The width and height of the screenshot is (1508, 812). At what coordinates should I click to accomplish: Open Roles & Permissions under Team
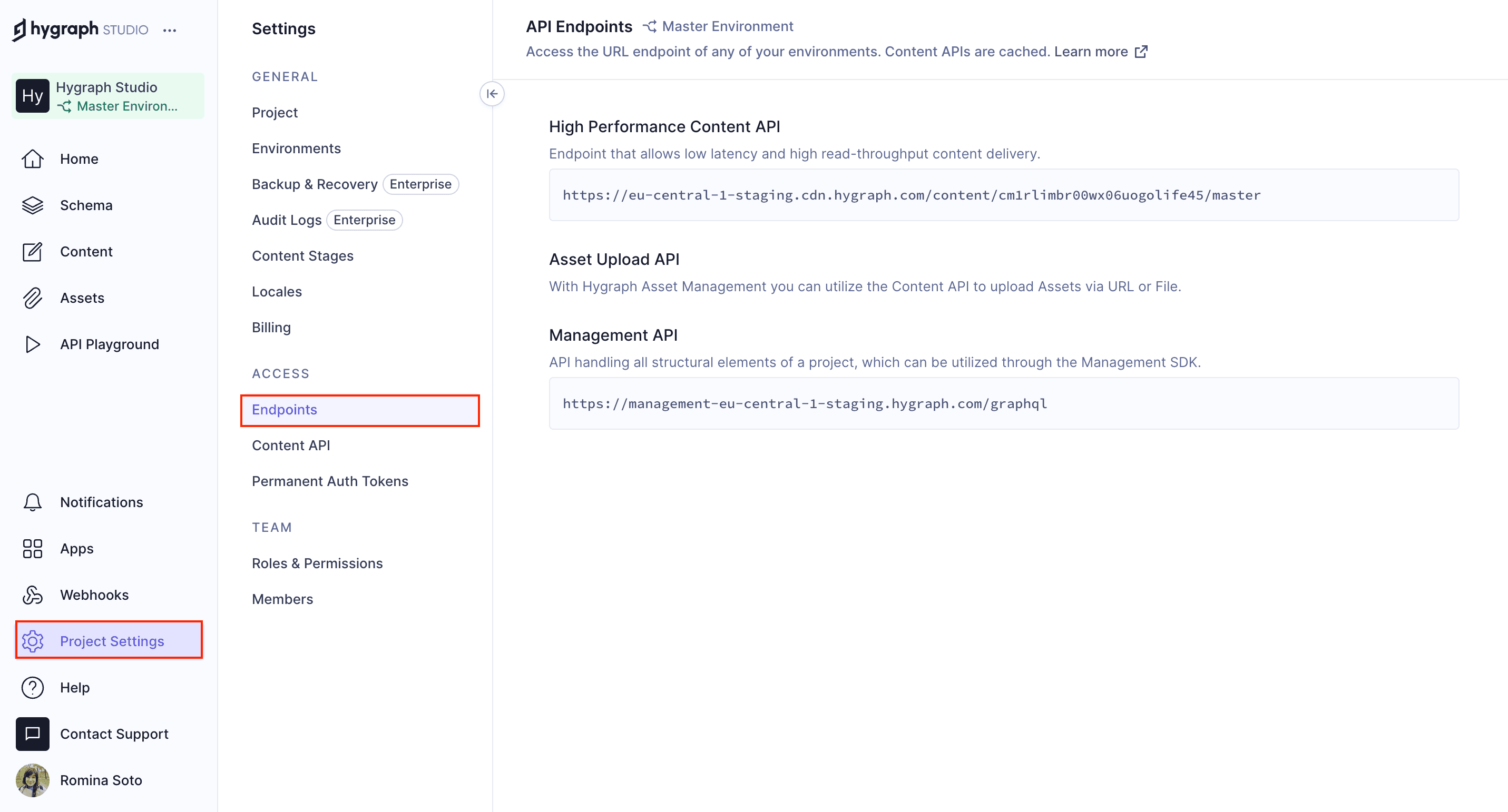pos(317,563)
